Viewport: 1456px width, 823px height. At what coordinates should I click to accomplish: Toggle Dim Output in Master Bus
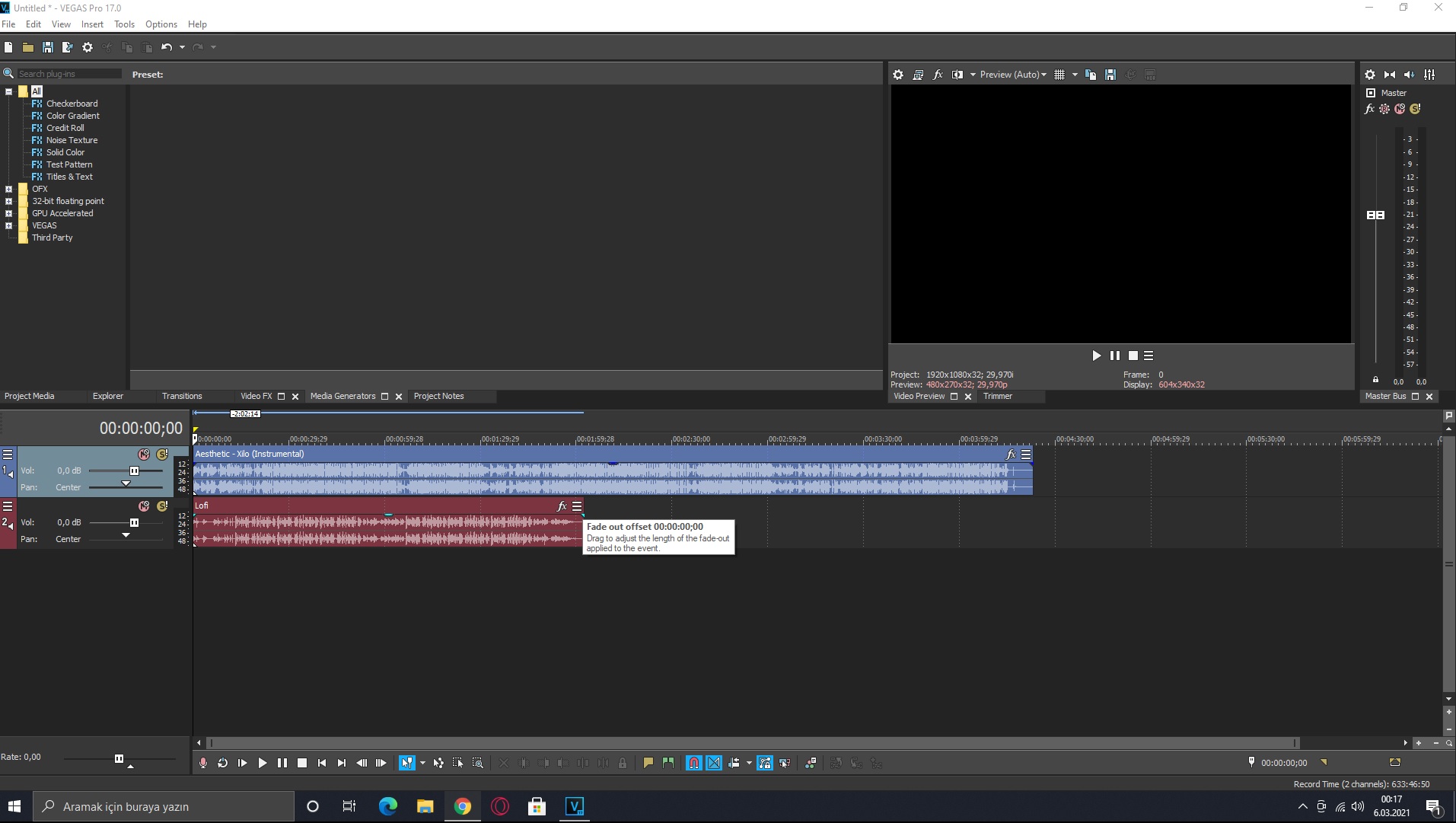(1410, 75)
